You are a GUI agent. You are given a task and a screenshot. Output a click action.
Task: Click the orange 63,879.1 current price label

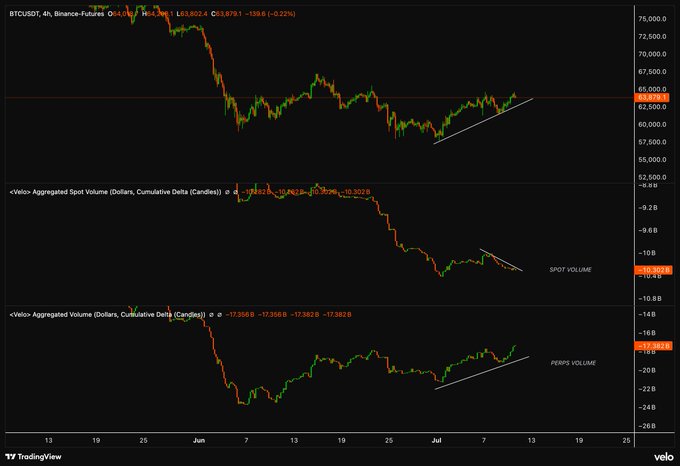coord(653,98)
